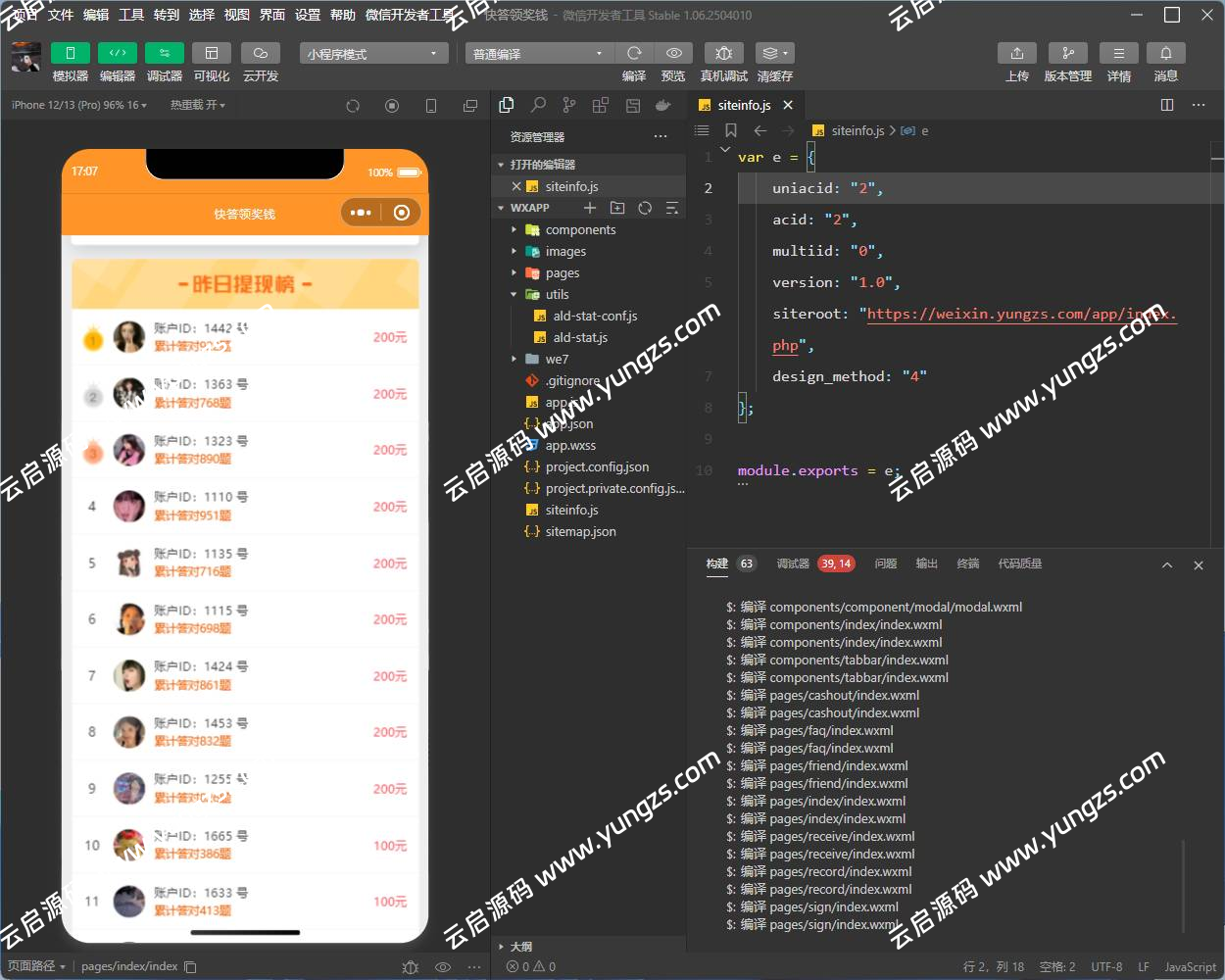Click the JavaScript language mode in status bar
The height and width of the screenshot is (980, 1225).
[x=1190, y=966]
